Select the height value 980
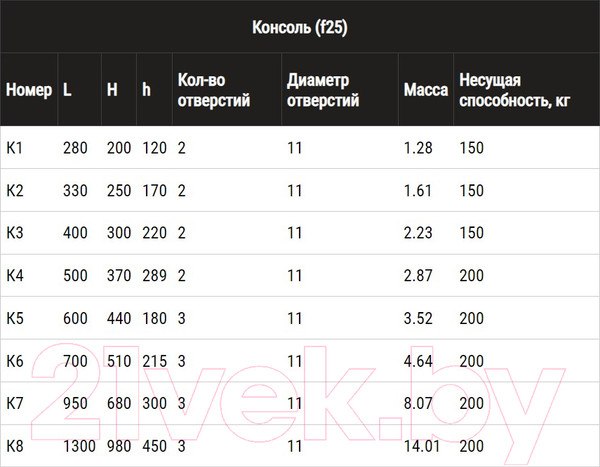600x467 pixels. [x=119, y=445]
